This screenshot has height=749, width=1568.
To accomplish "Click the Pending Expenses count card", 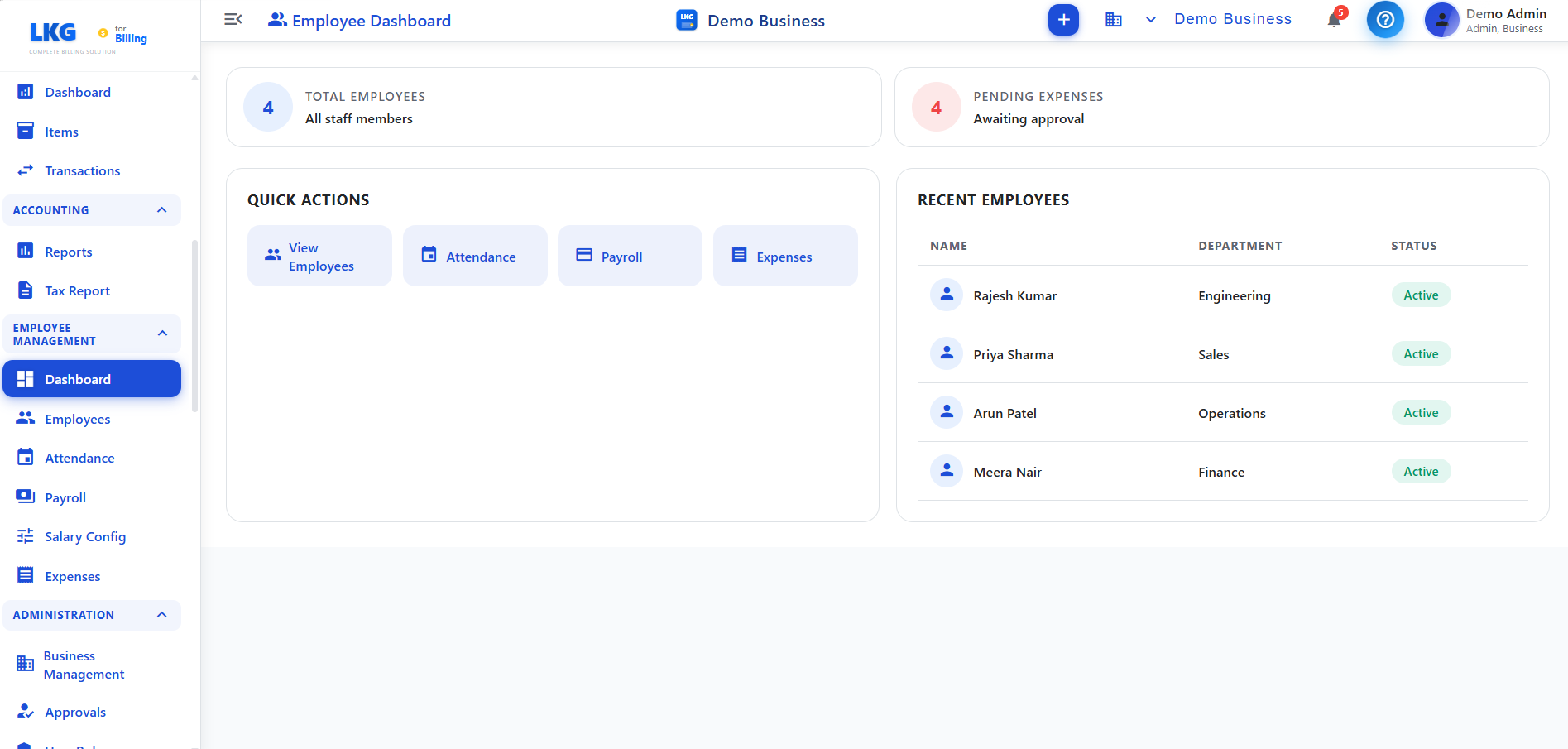I will (x=1221, y=108).
